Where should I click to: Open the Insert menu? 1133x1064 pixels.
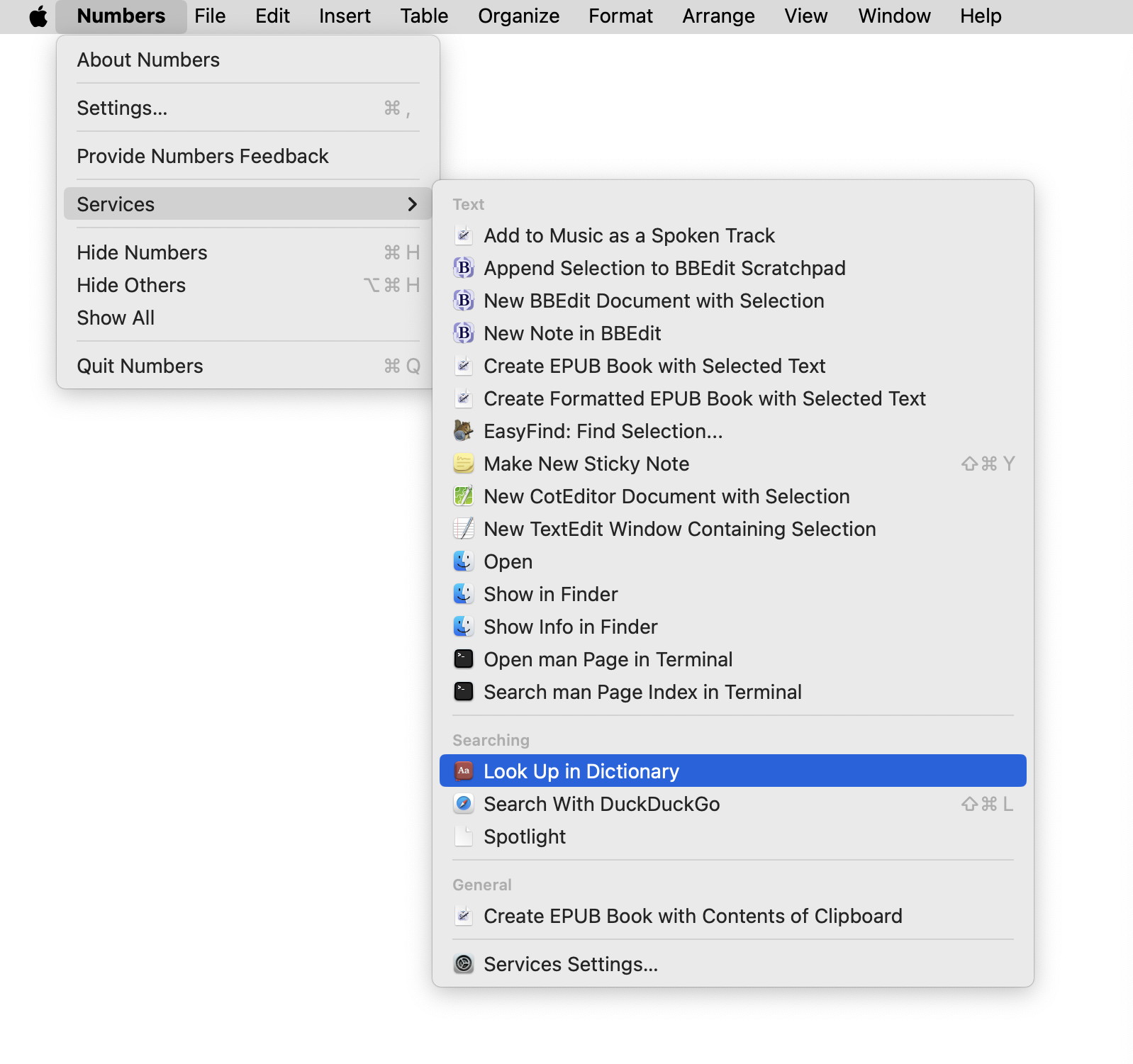coord(345,16)
